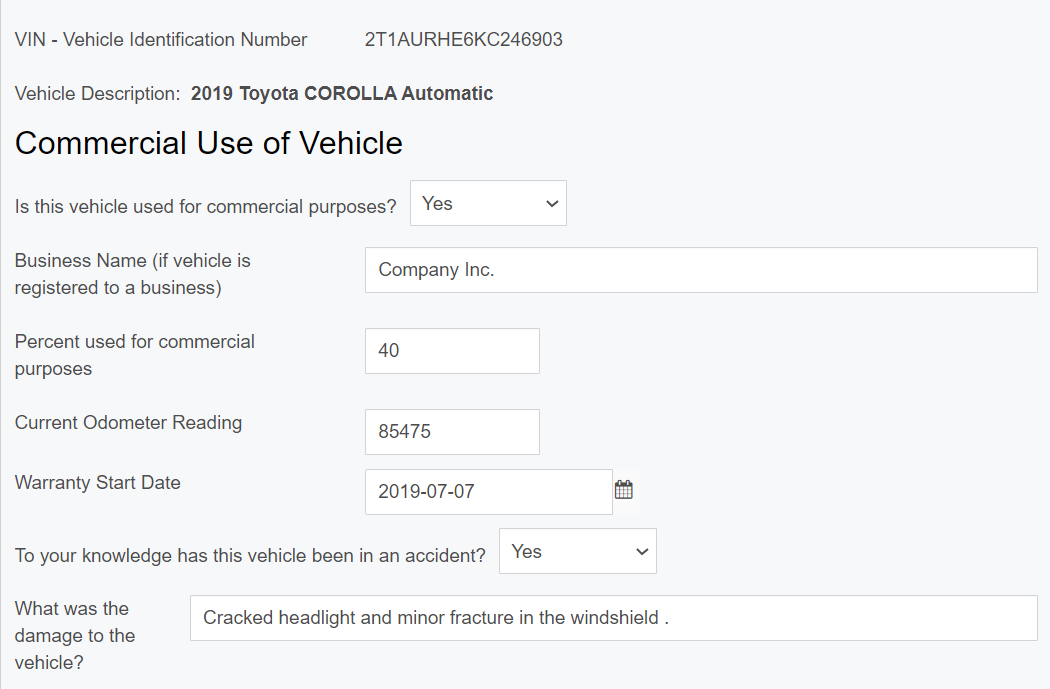Click the Current Odometer Reading label
1050x689 pixels.
coord(128,422)
